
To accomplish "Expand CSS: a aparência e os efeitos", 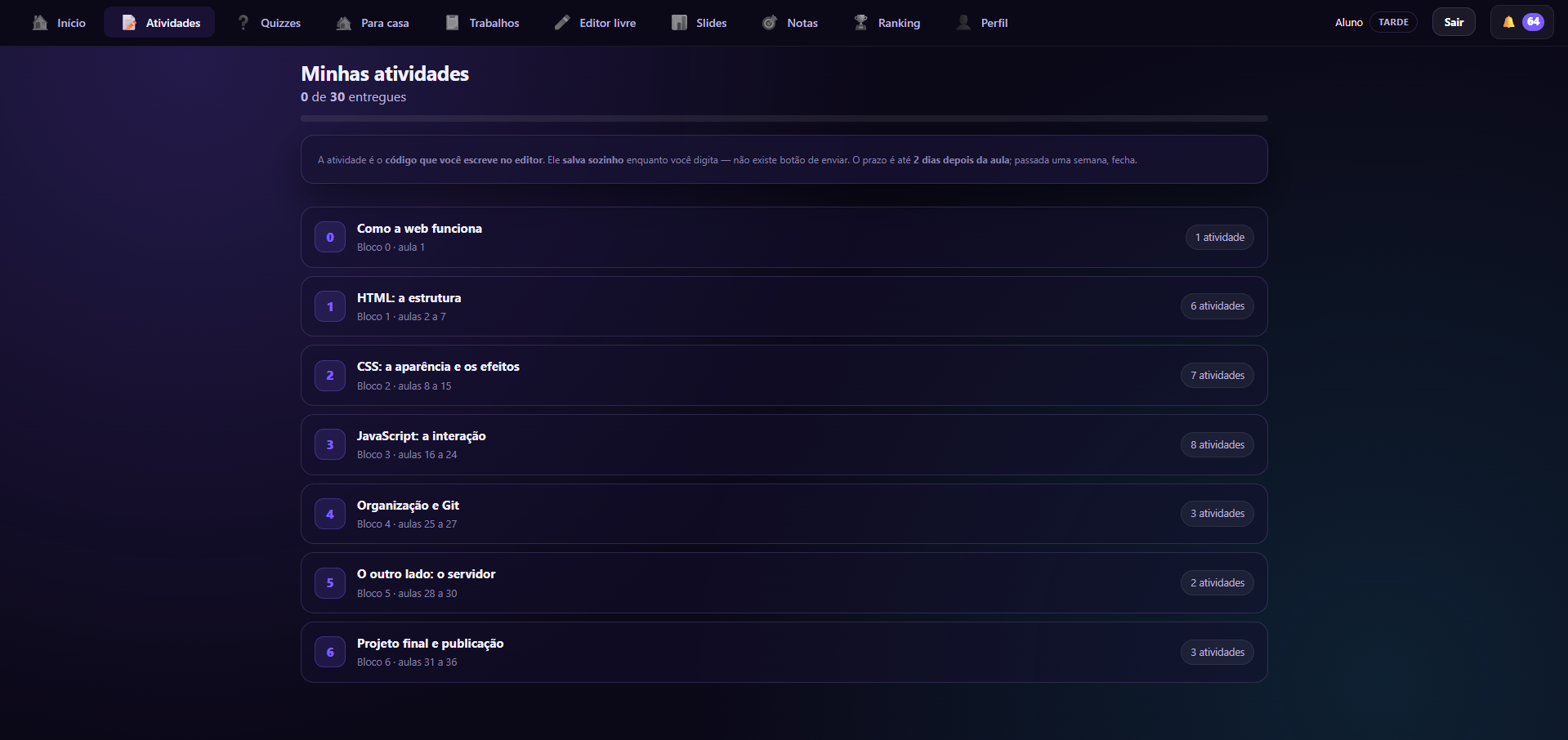I will click(x=784, y=376).
